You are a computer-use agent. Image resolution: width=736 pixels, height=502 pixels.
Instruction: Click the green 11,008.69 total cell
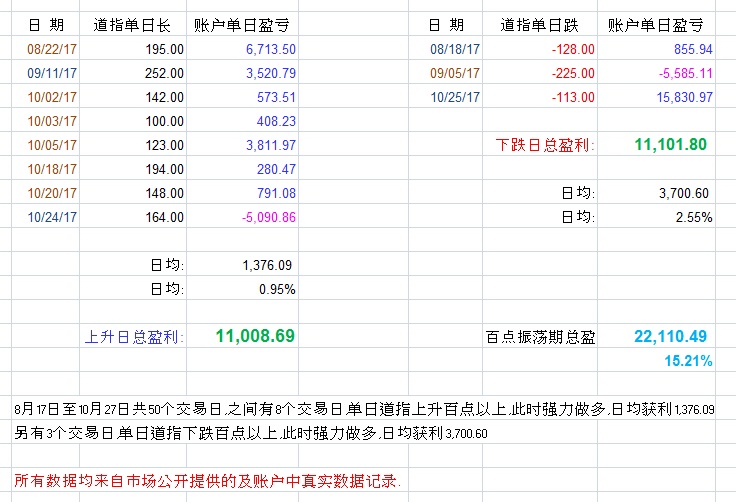coord(255,336)
